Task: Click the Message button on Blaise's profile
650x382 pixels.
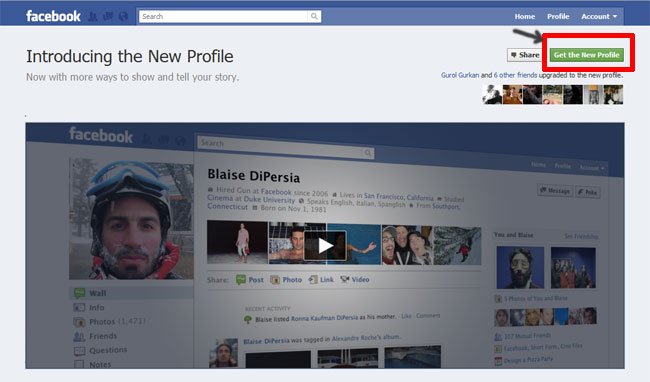Action: pos(555,191)
